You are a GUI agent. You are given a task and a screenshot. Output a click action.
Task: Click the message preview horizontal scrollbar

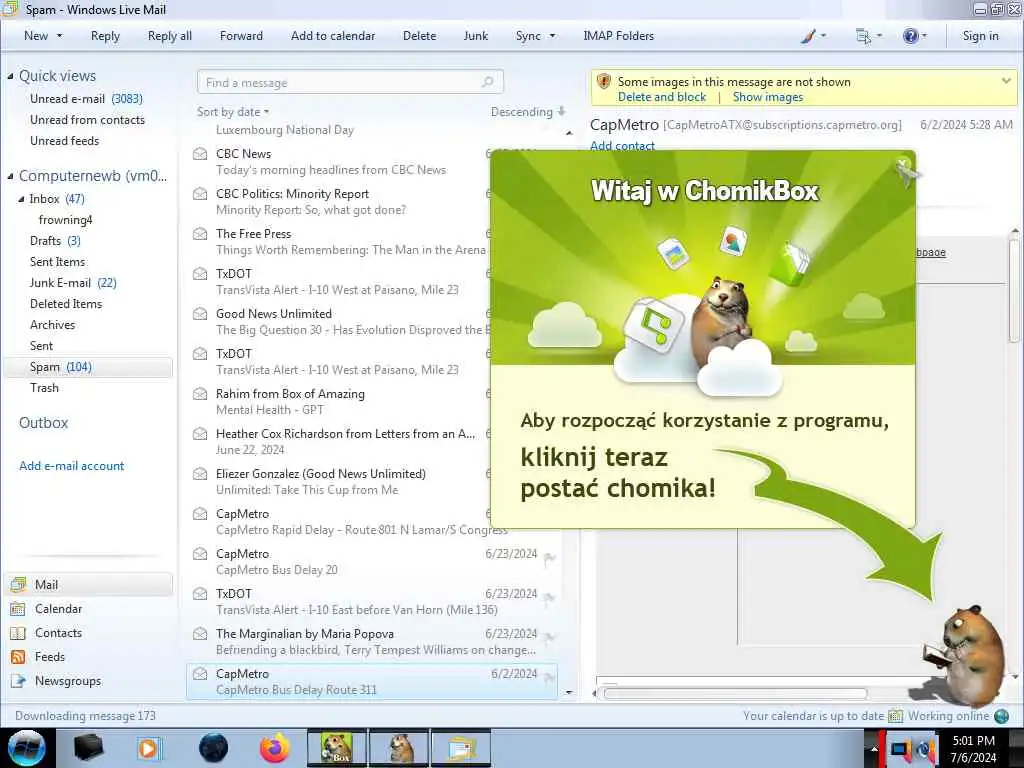pyautogui.click(x=735, y=694)
